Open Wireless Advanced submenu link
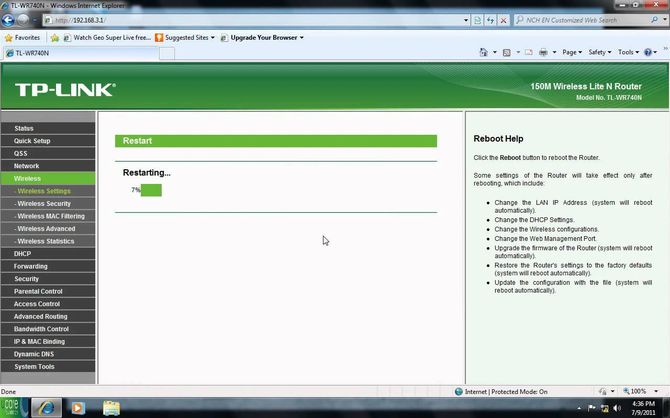Image resolution: width=670 pixels, height=418 pixels. click(48, 229)
